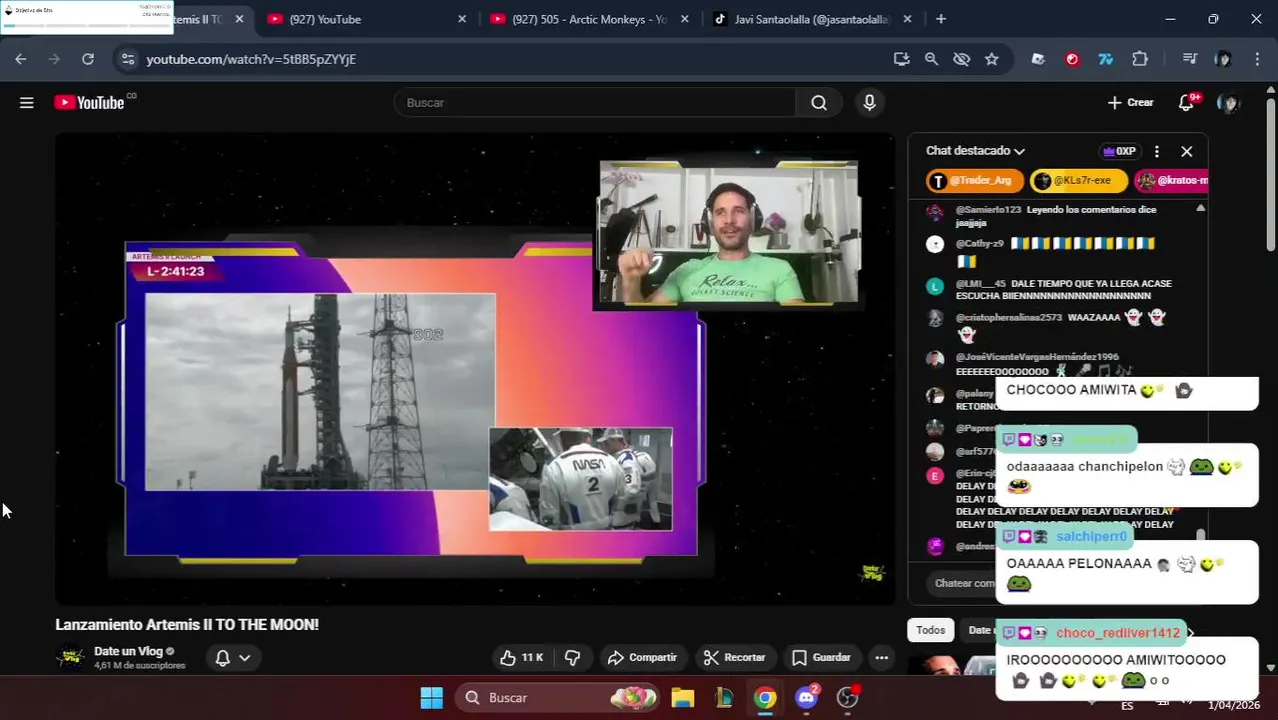The height and width of the screenshot is (720, 1278).
Task: Open File Explorer from taskbar
Action: tap(683, 698)
